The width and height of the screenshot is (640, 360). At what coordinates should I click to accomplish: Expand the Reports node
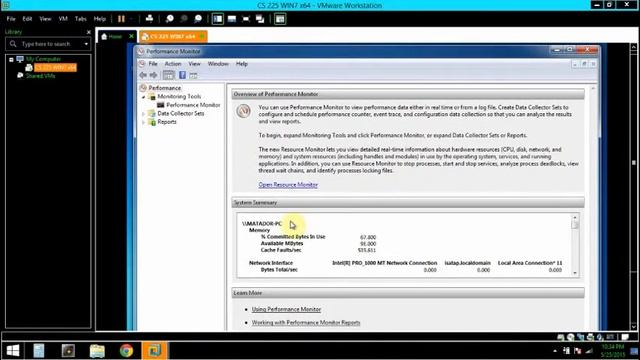pos(144,122)
